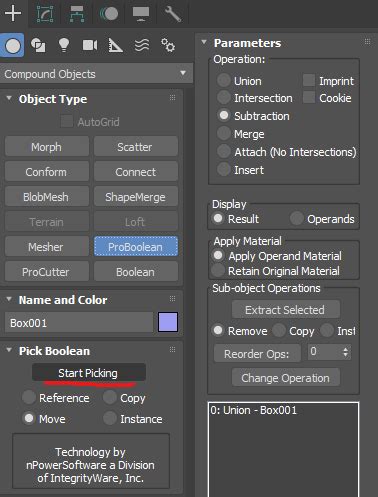Select Apply Operand Material radio
The image size is (378, 497).
coord(218,255)
